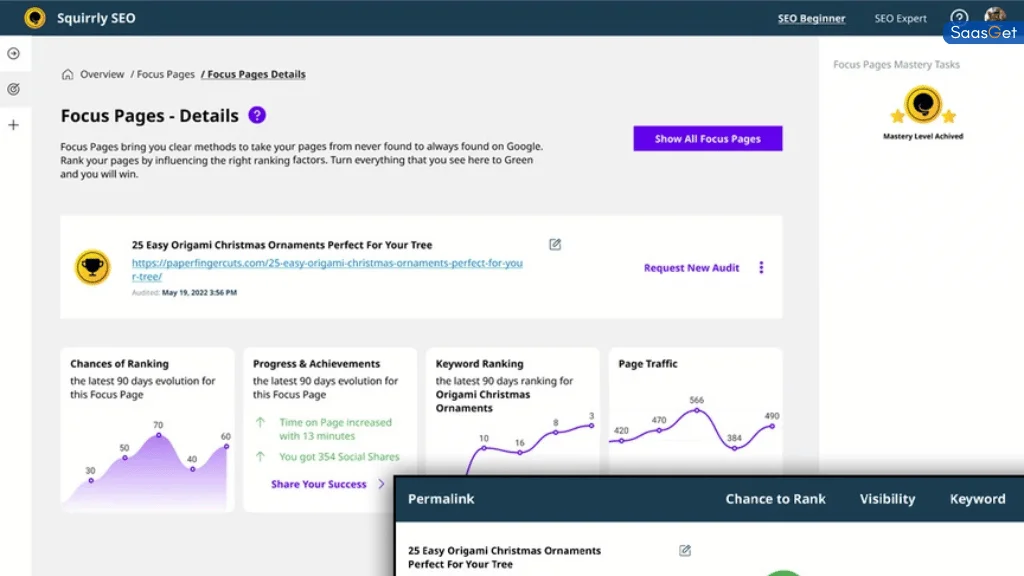
Task: Click the Permalink column header
Action: coord(441,499)
